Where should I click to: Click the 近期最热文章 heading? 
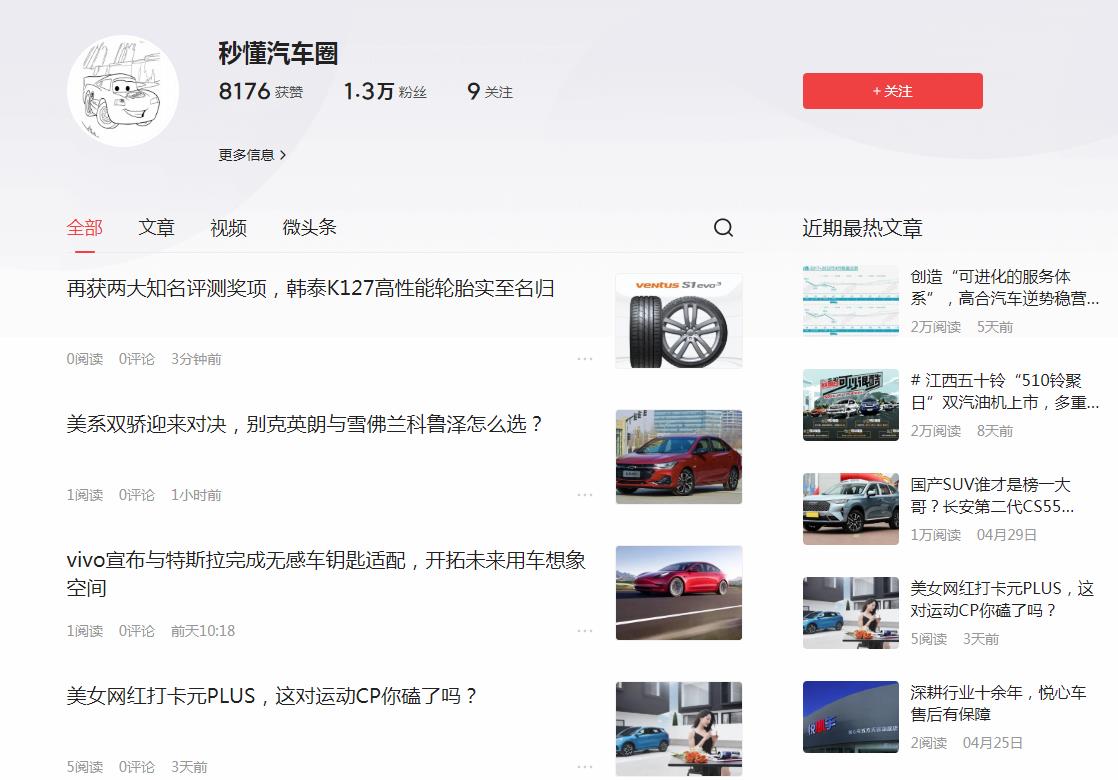pos(862,228)
